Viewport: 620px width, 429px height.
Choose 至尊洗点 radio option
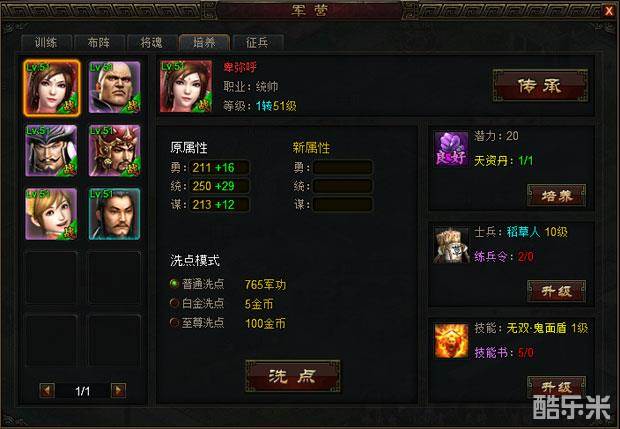(174, 323)
